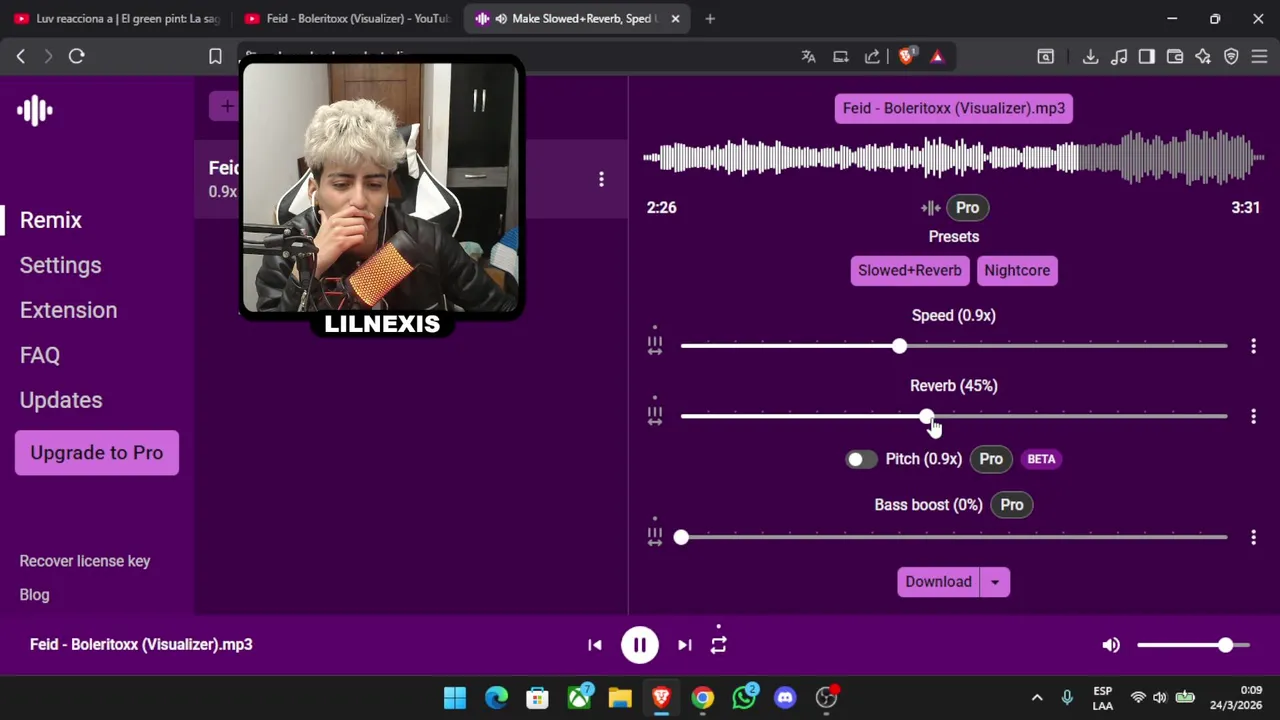Open Settings in the sidebar

tap(61, 265)
